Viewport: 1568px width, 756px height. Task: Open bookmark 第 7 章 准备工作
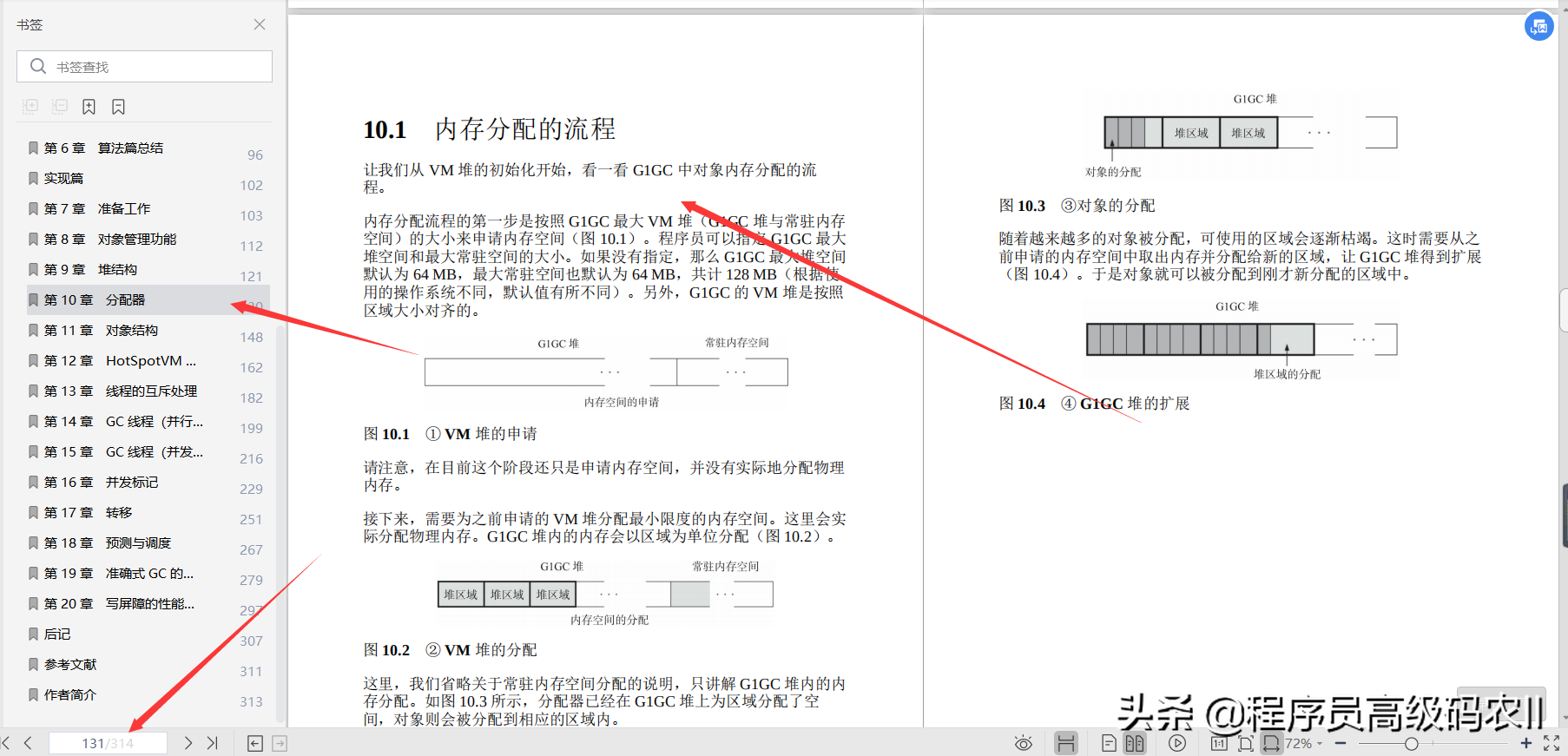[97, 209]
